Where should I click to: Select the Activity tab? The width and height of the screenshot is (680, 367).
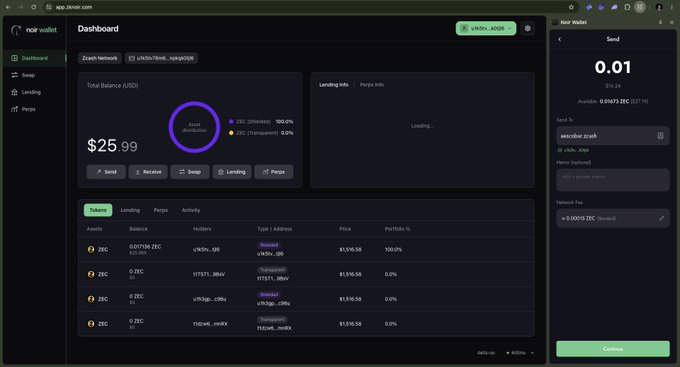191,210
